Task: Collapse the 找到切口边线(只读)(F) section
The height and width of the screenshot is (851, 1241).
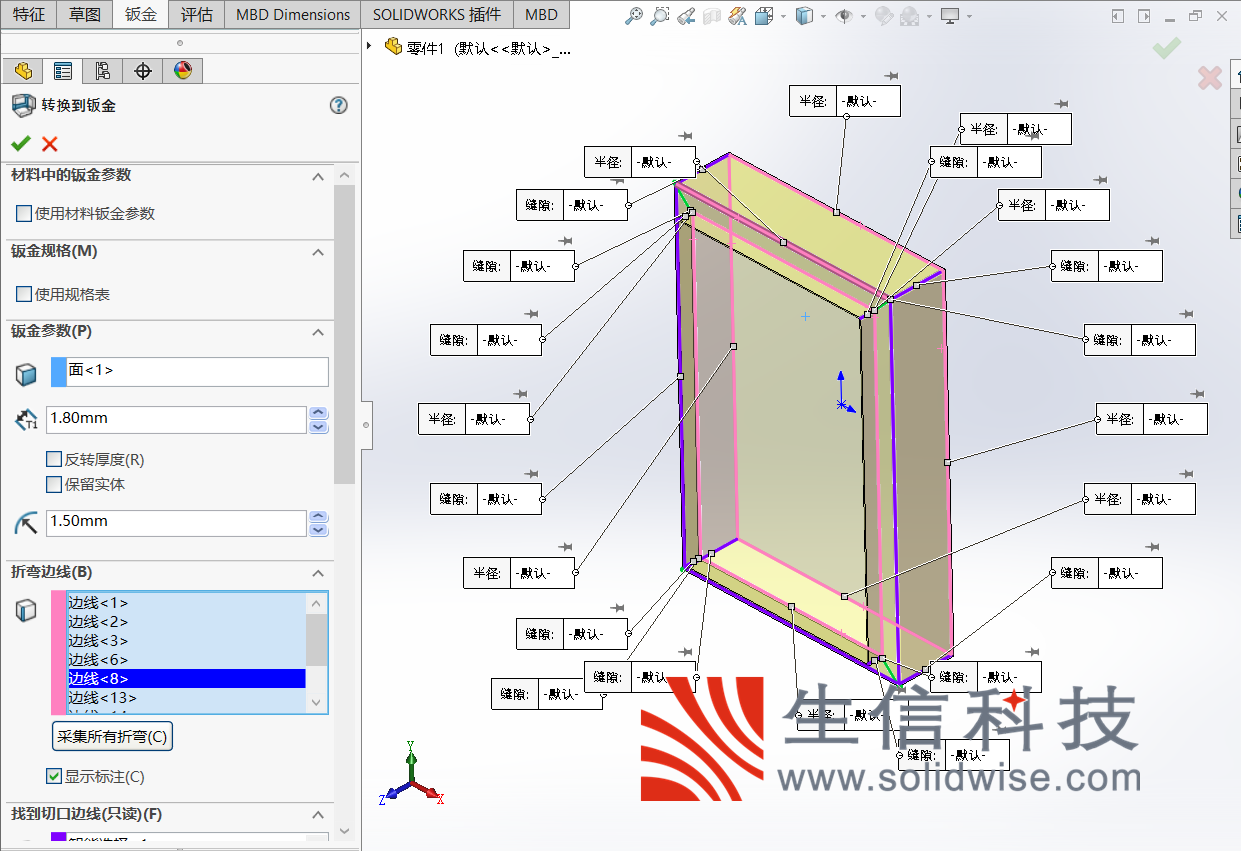Action: (318, 815)
